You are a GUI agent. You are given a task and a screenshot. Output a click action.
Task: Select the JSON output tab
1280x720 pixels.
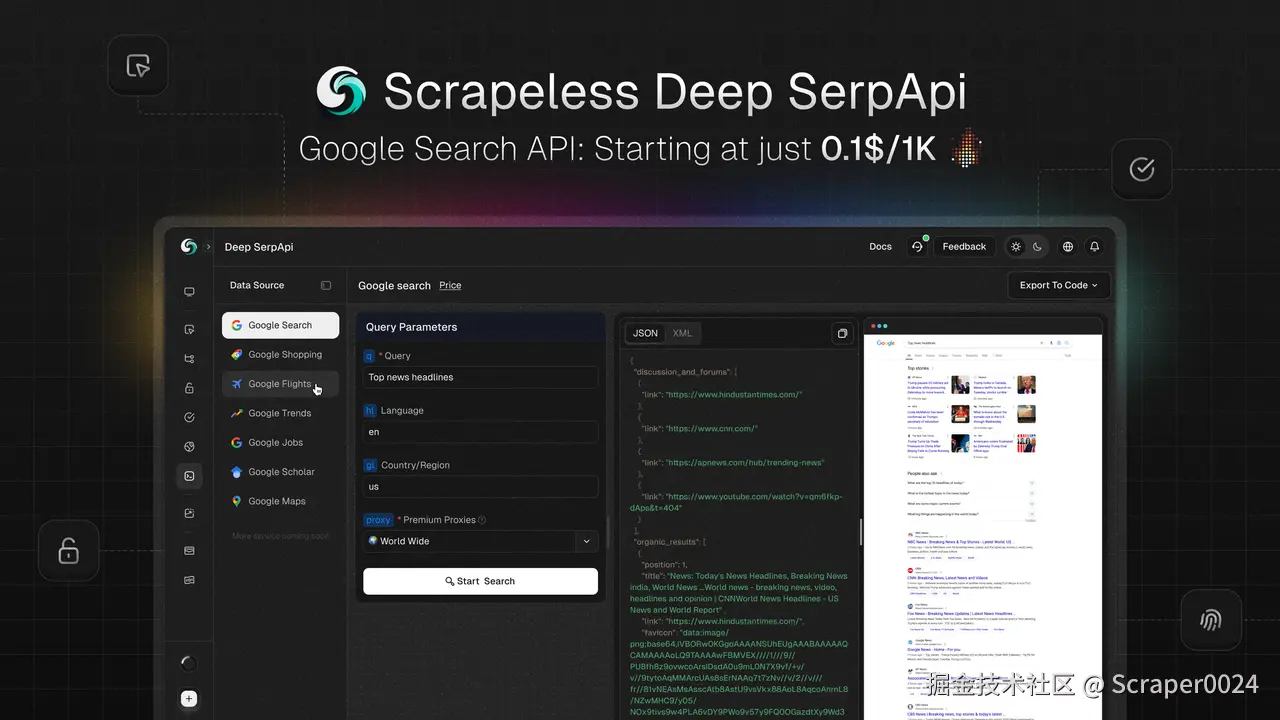645,333
